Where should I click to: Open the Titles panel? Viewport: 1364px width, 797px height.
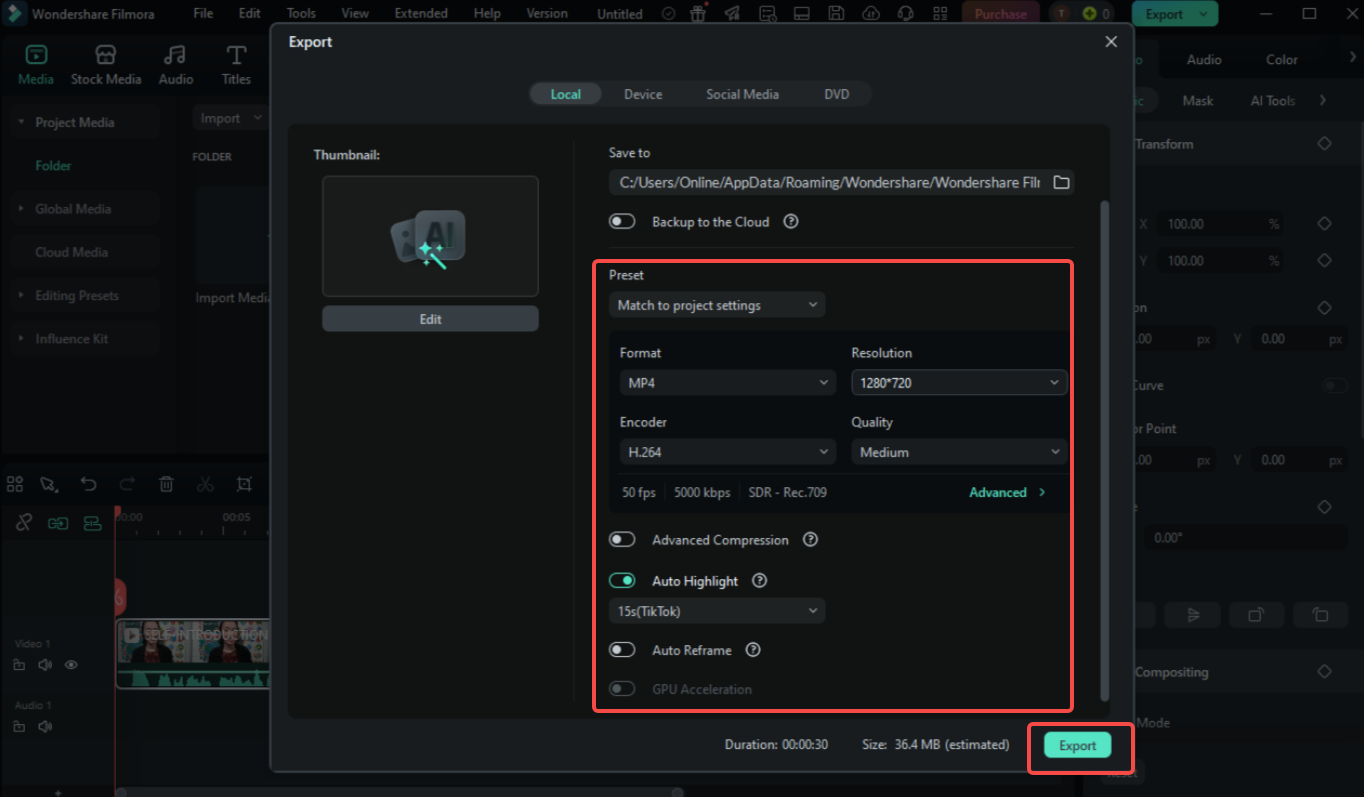coord(236,65)
